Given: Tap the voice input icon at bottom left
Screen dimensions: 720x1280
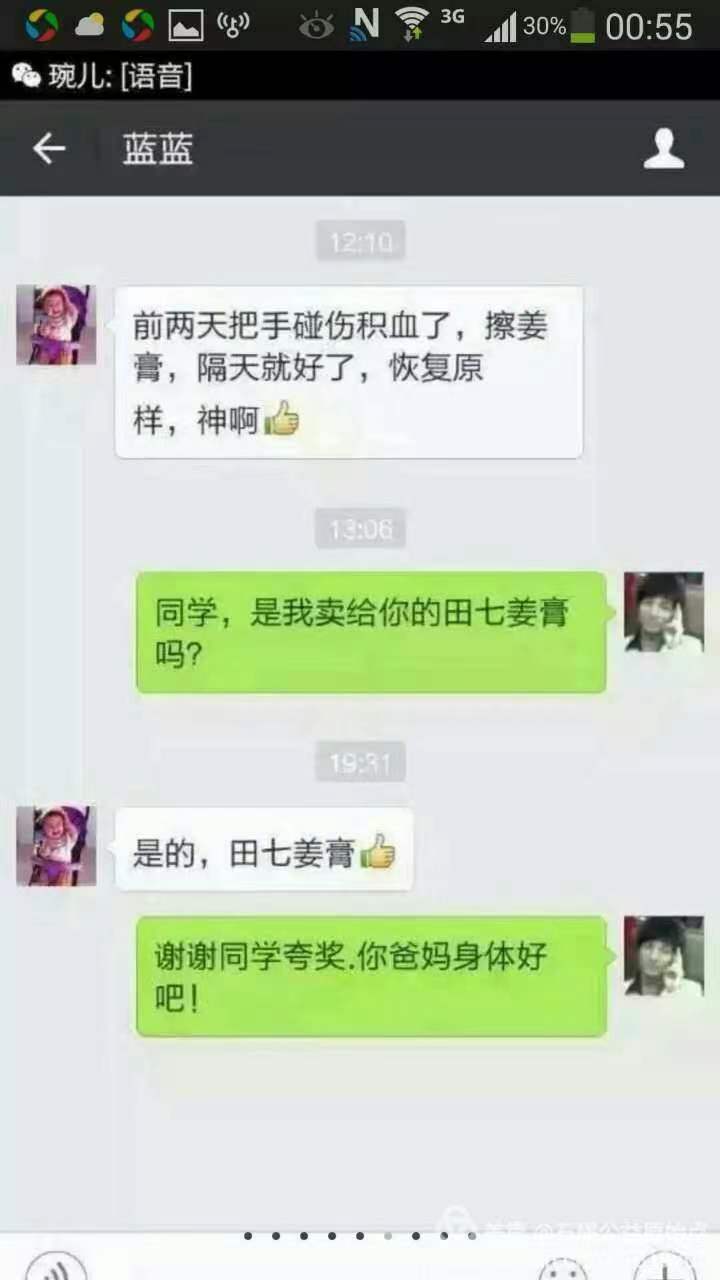Looking at the screenshot, I should click(56, 1266).
